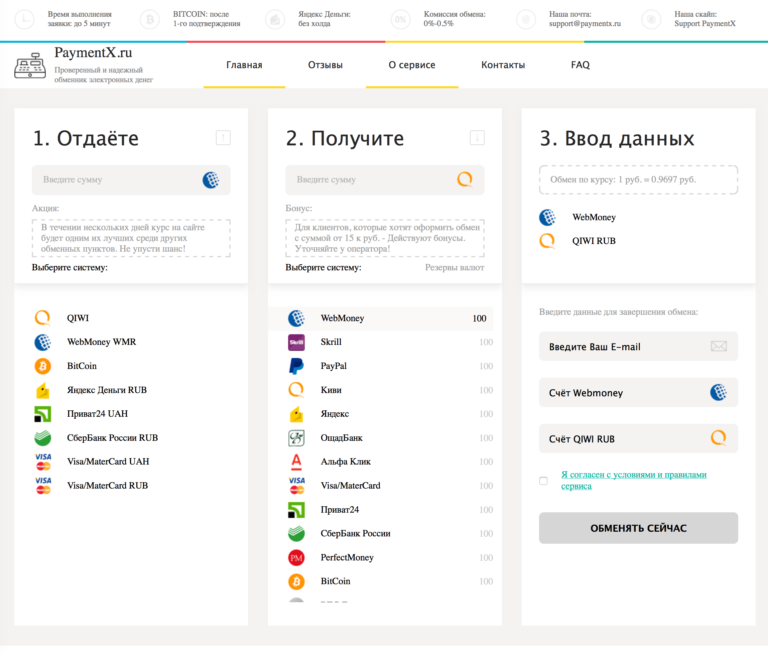This screenshot has width=768, height=653.
Task: Choose the PerfectMoney PM icon
Action: tap(296, 557)
